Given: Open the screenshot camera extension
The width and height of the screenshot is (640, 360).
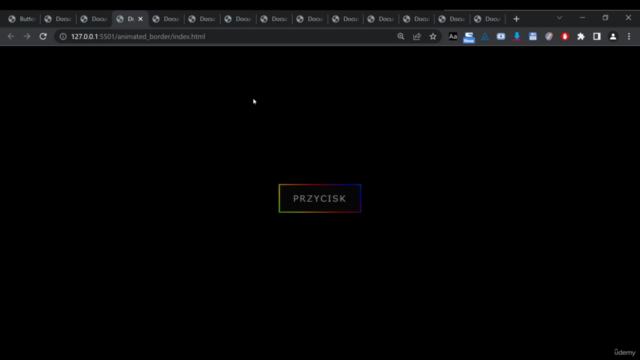Looking at the screenshot, I should (x=501, y=36).
